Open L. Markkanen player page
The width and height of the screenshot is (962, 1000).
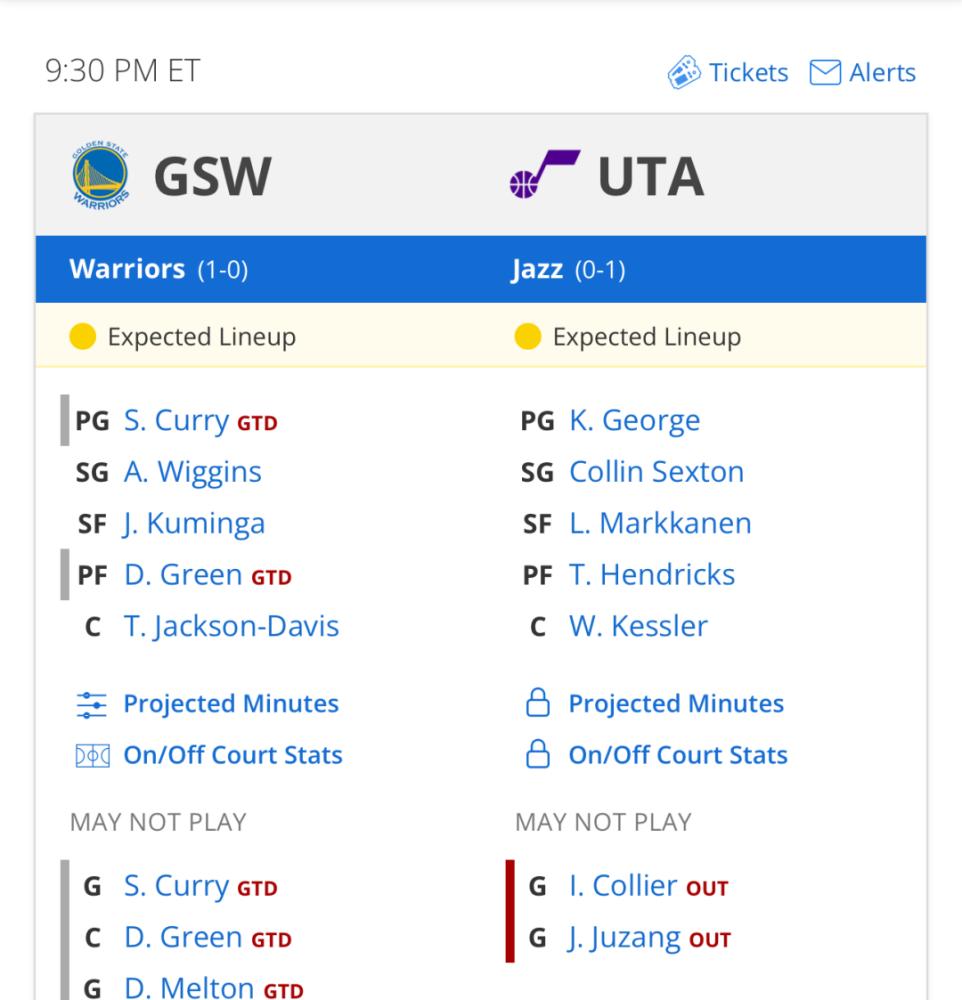[x=660, y=524]
